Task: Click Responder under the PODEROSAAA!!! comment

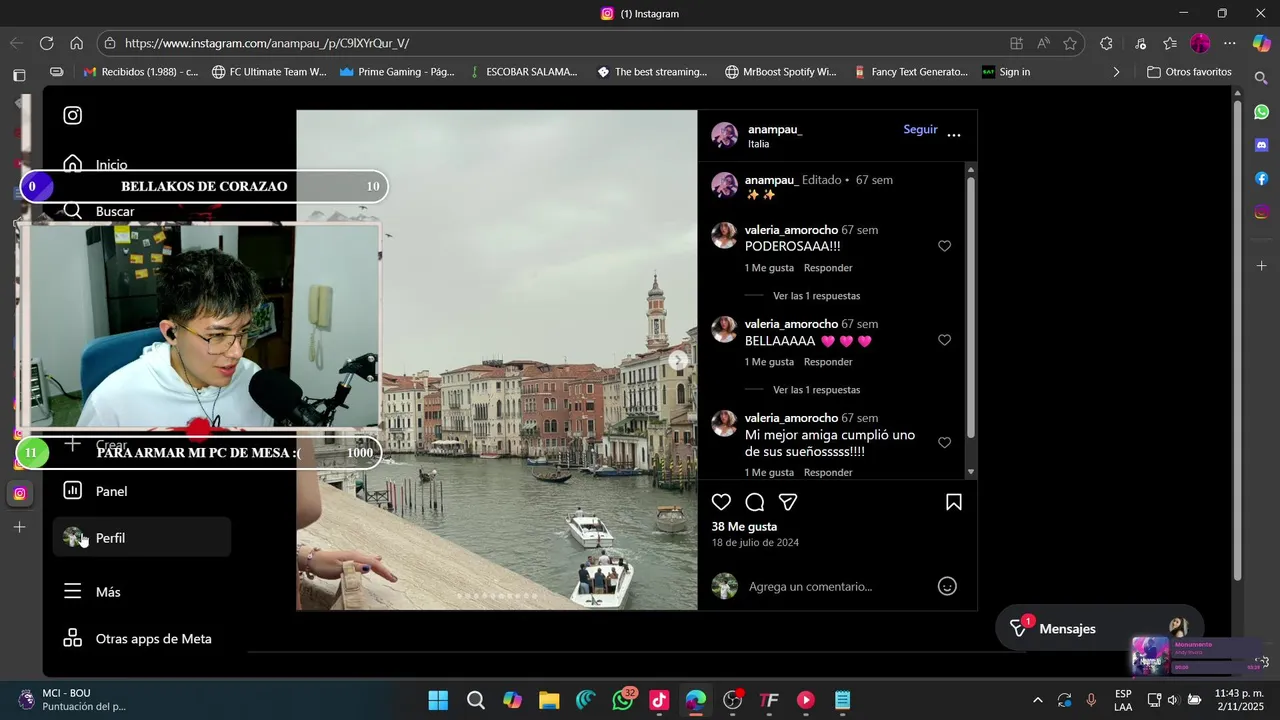Action: coord(828,268)
